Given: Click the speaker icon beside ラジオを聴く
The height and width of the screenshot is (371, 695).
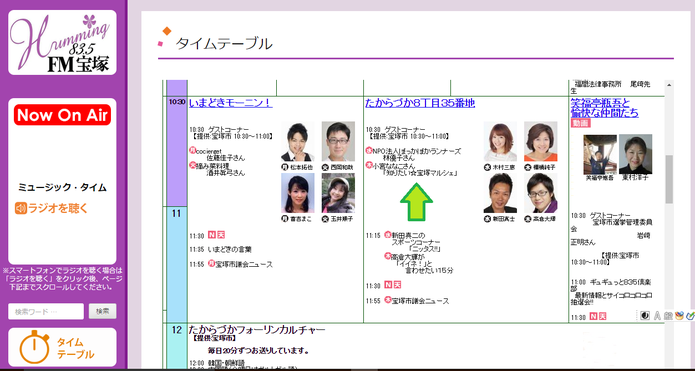Looking at the screenshot, I should tap(21, 208).
